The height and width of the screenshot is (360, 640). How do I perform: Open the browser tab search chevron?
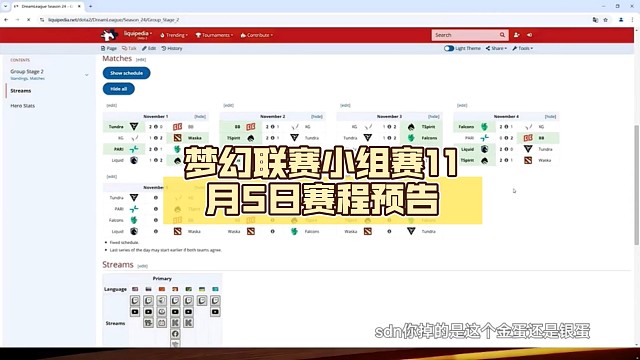click(6, 6)
